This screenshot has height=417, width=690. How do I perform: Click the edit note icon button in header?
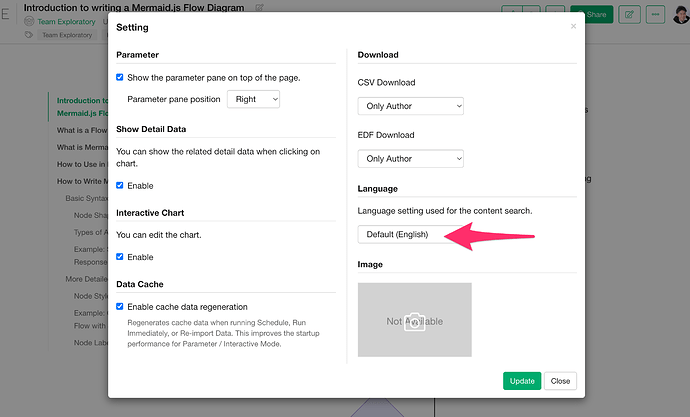pos(629,15)
